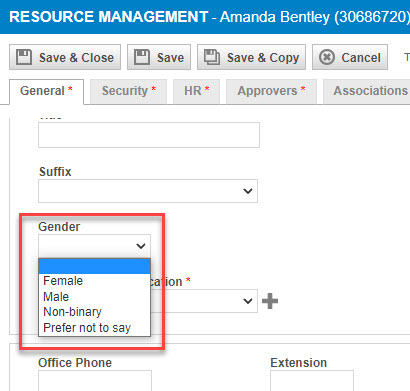Cancel the resource edits
This screenshot has height=391, width=410.
[x=350, y=57]
